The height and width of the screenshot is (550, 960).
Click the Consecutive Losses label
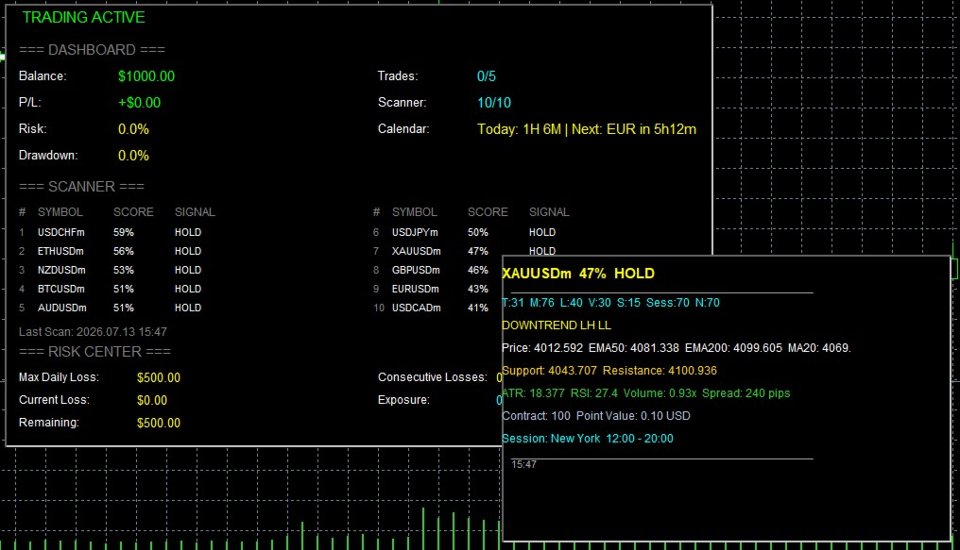432,377
